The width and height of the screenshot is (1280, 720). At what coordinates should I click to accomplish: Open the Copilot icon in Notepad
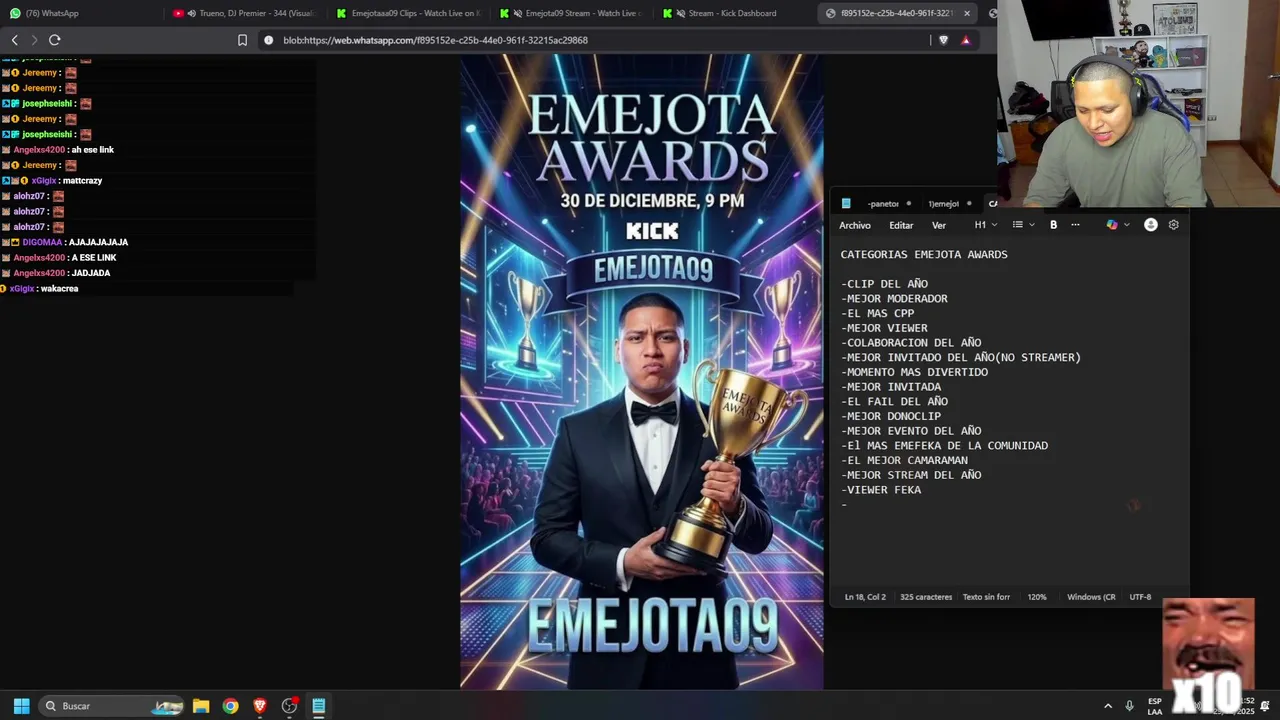[1112, 225]
